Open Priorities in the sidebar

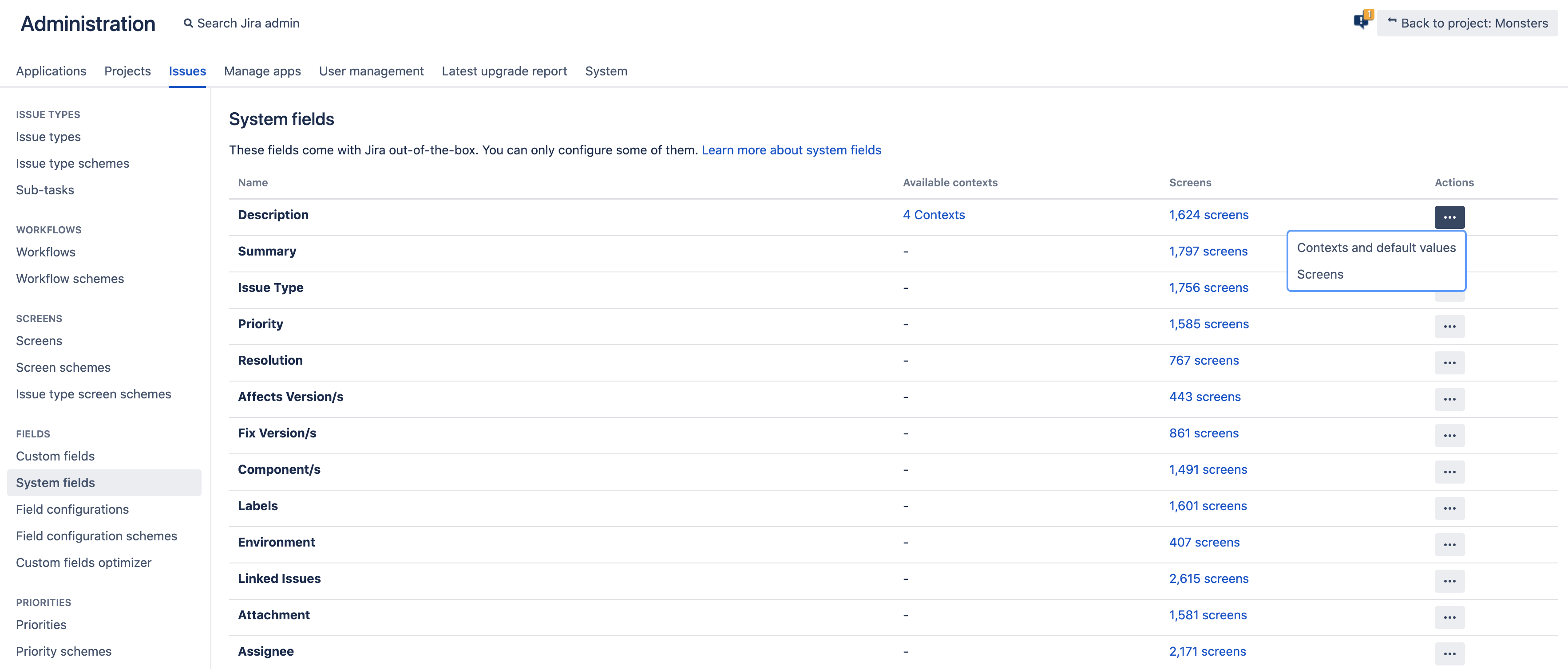[41, 625]
